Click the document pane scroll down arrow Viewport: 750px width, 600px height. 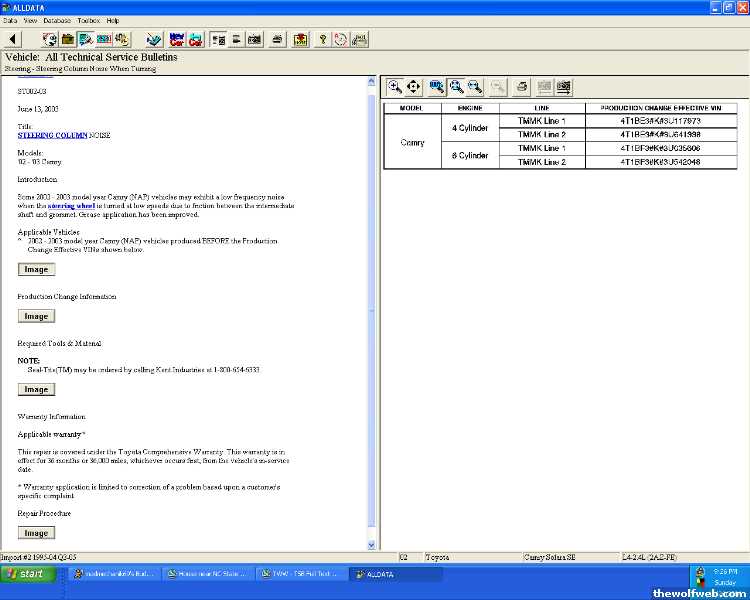[x=372, y=544]
